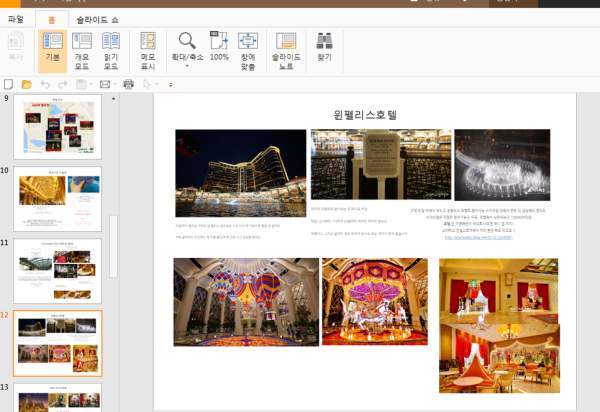Screen dimensions: 600x412
Task: Switch to 개요 모드 outline view
Action: (x=82, y=51)
